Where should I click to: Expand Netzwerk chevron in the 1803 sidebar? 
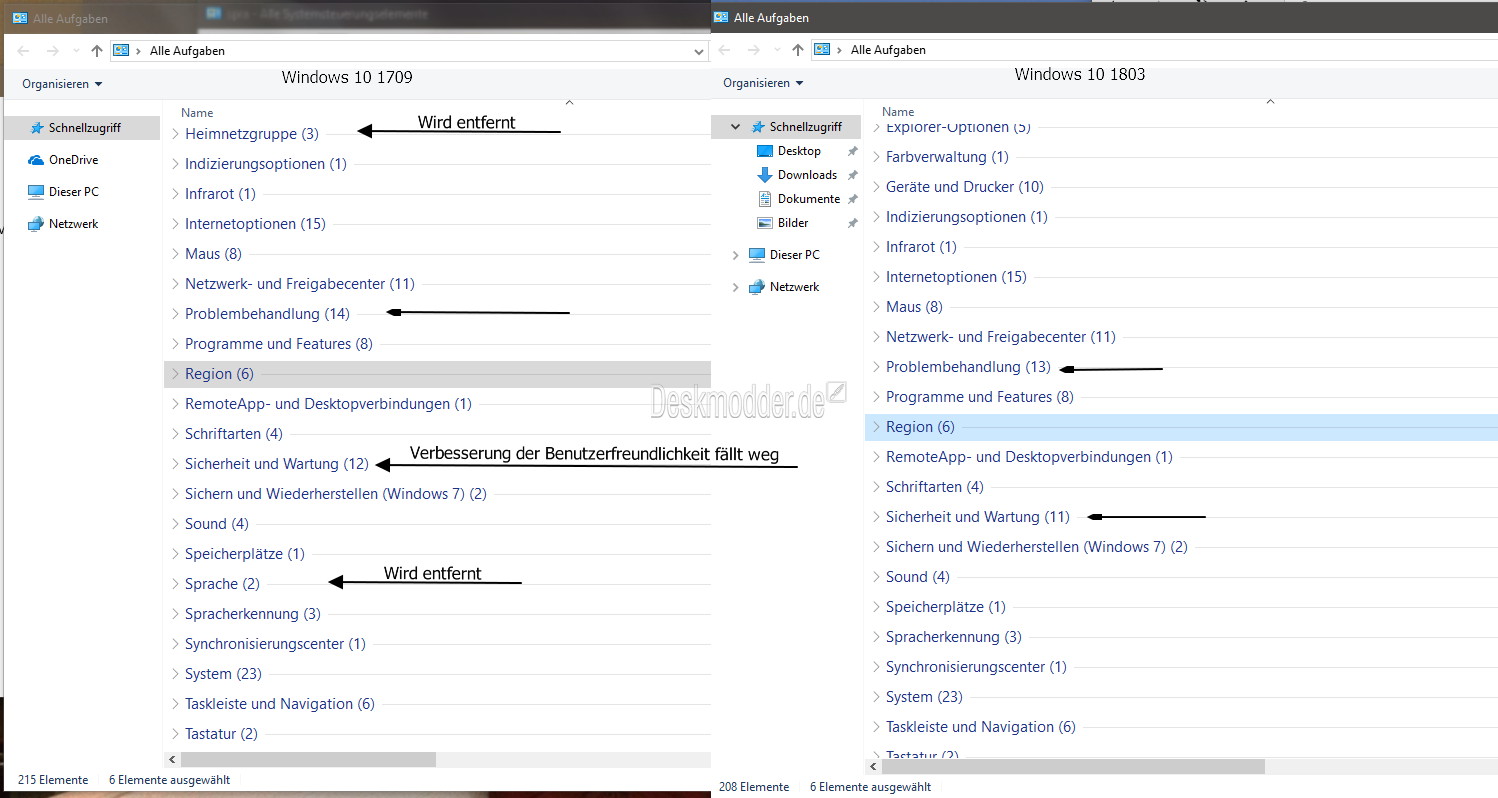click(x=736, y=287)
